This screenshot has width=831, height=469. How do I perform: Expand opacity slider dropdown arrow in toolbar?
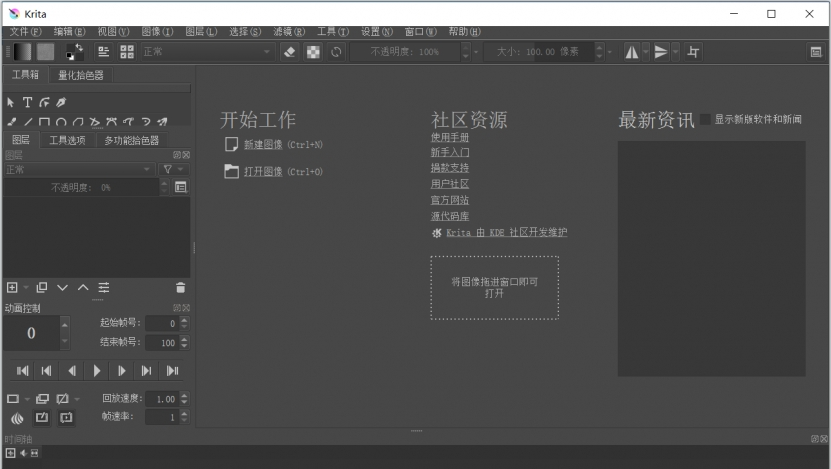tap(476, 52)
